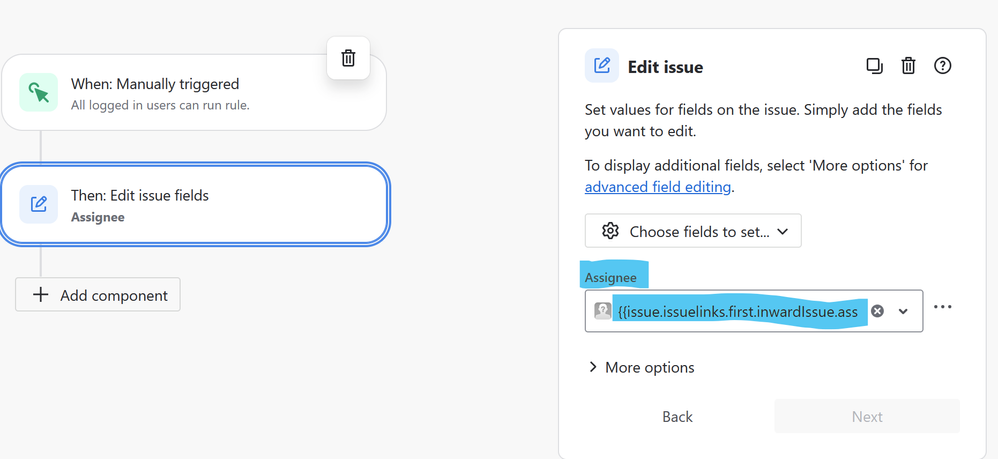Click the pencil icon on Edit issue fields step
The height and width of the screenshot is (459, 998).
click(39, 204)
